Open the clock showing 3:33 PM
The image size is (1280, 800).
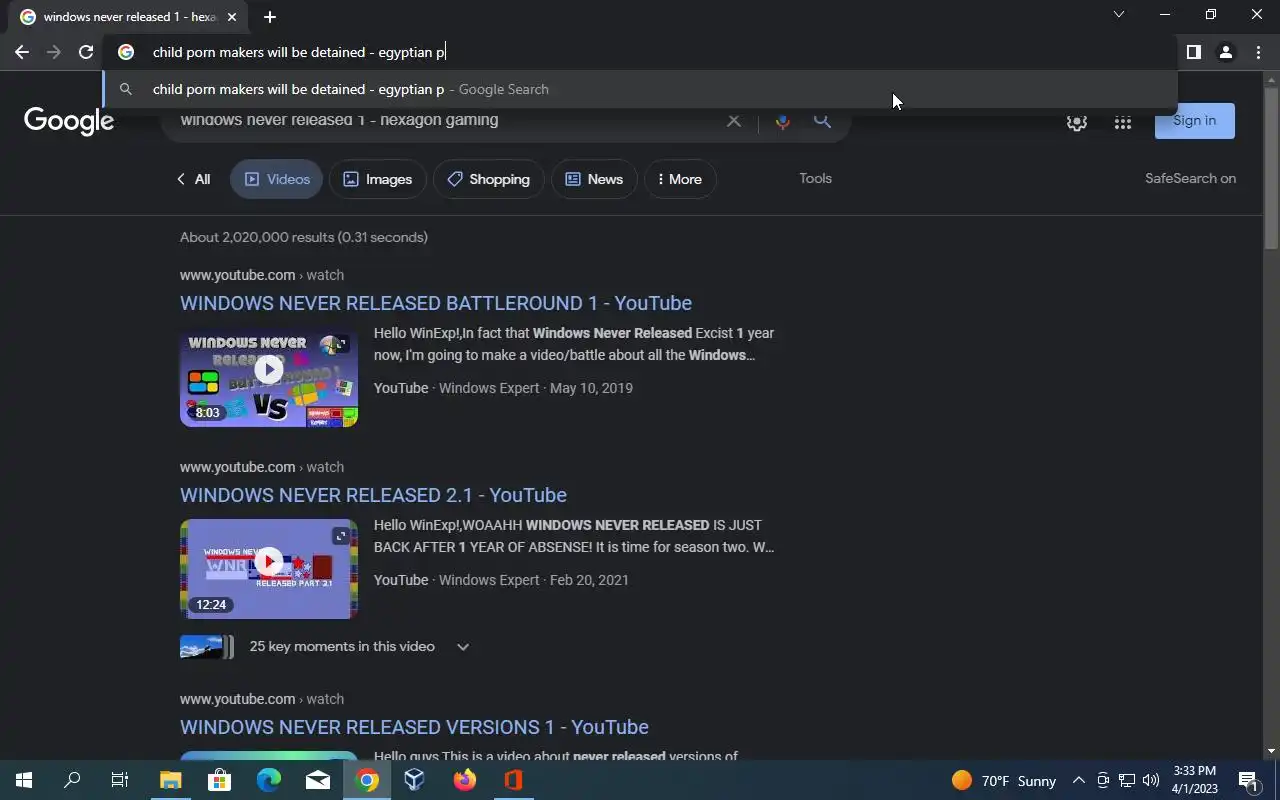pos(1195,780)
